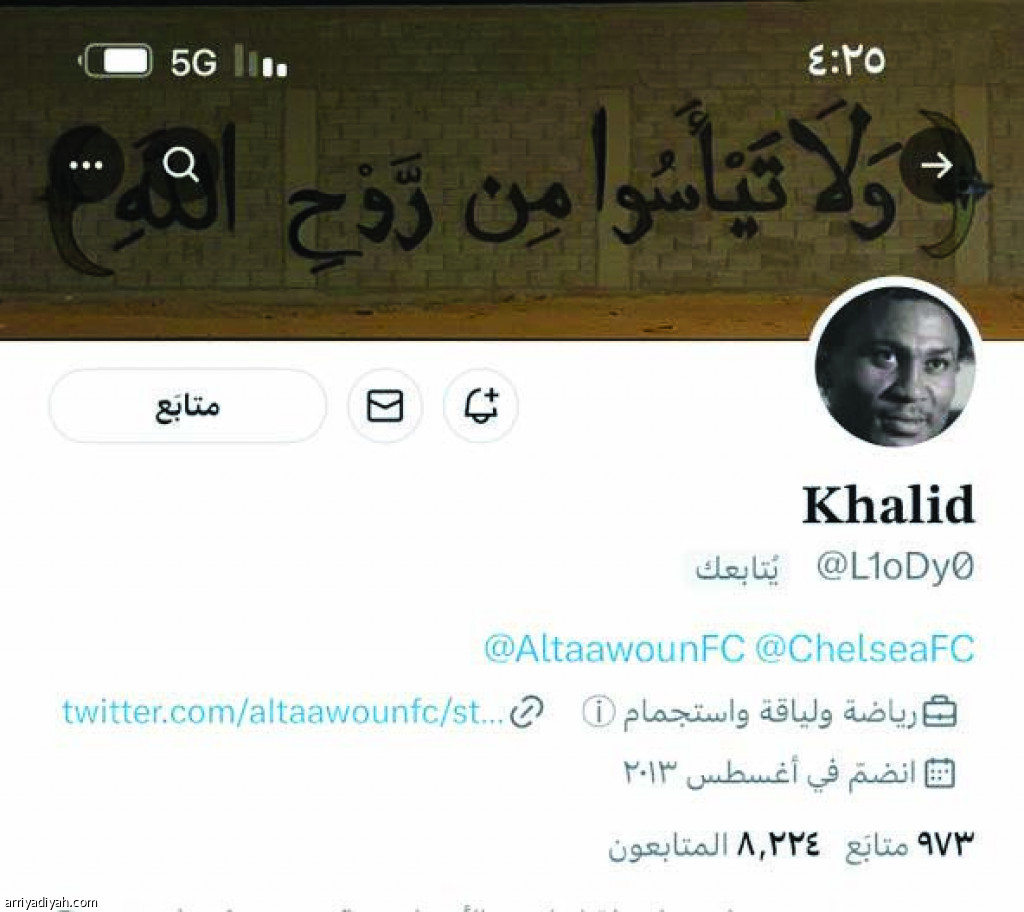Toggle the متابع following button
1024x912 pixels.
[187, 406]
